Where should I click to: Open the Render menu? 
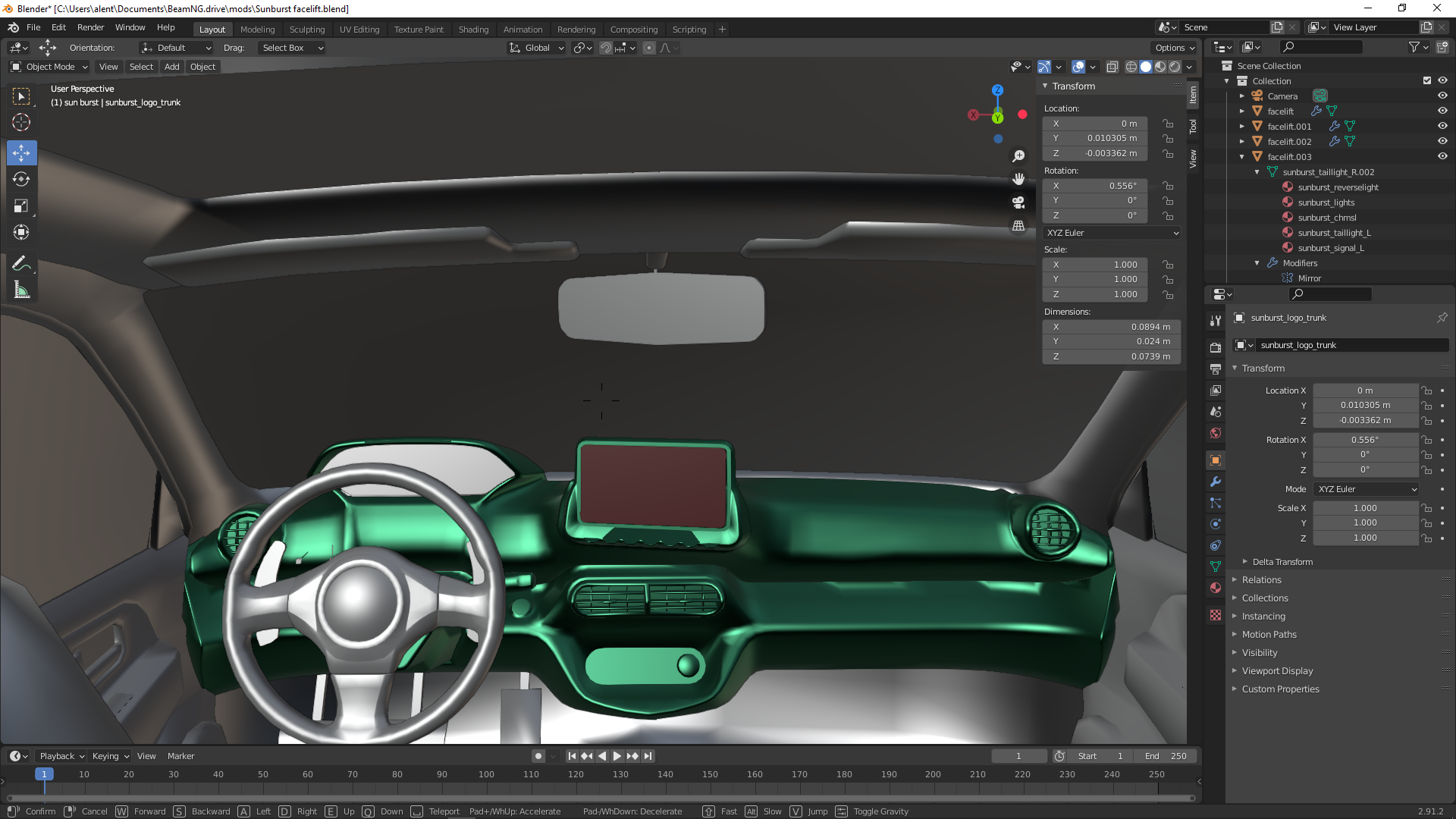90,27
